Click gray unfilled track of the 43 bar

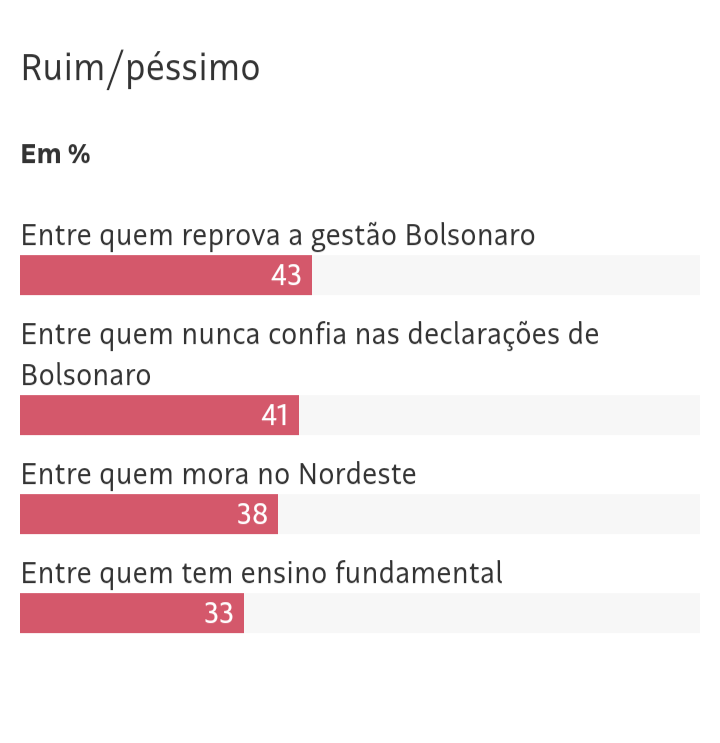pyautogui.click(x=505, y=275)
